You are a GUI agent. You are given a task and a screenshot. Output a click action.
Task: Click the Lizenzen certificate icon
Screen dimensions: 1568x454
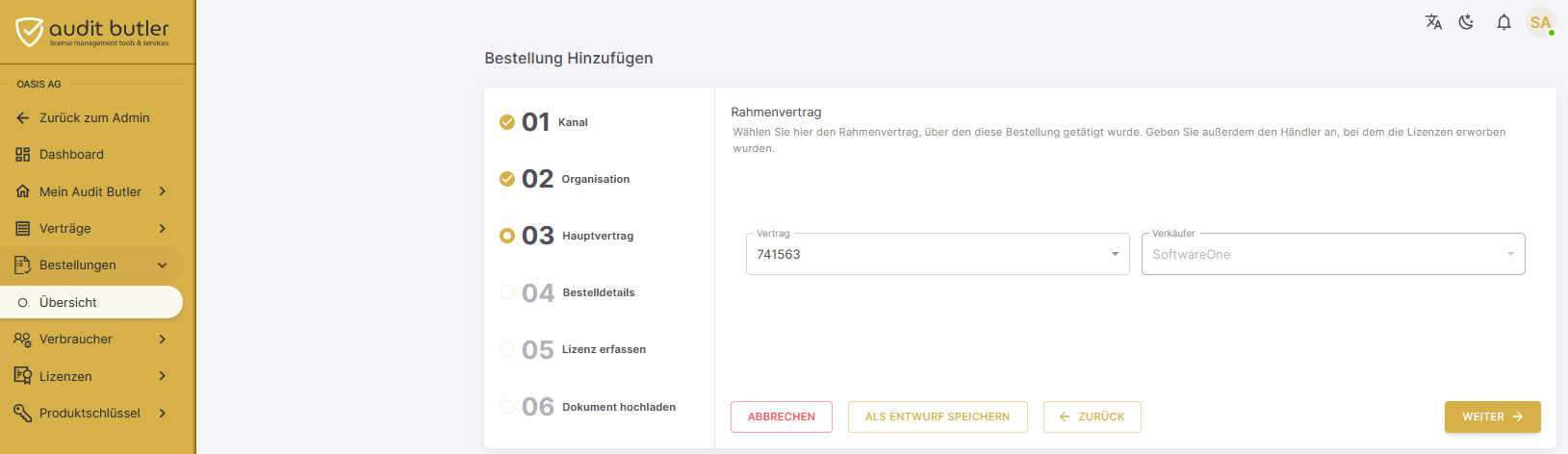coord(23,376)
